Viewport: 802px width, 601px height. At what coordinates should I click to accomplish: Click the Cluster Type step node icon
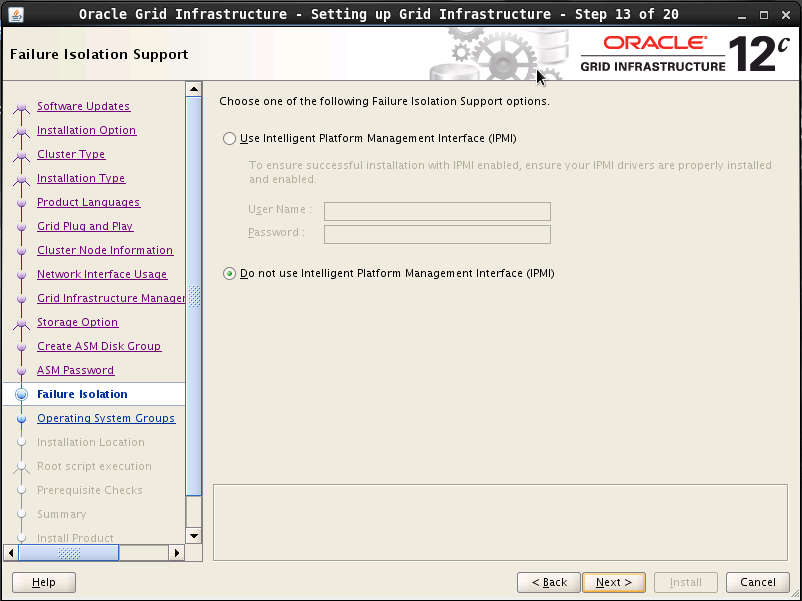(x=21, y=155)
